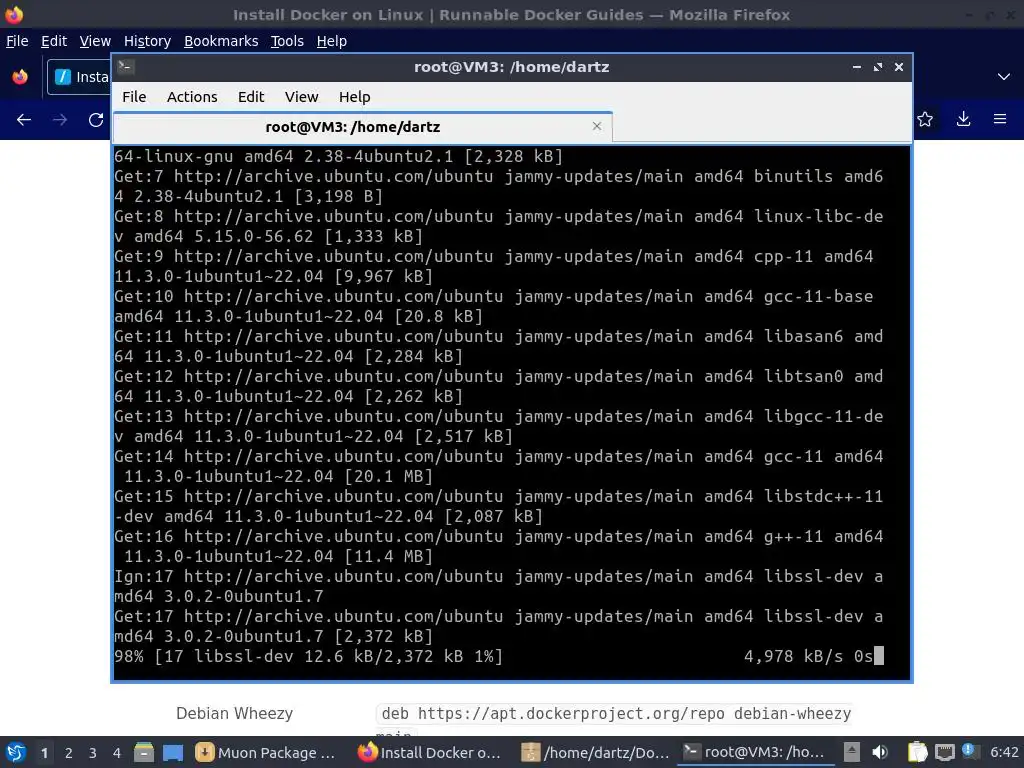Bookmark this page with the star icon
1024x768 pixels.
[925, 119]
